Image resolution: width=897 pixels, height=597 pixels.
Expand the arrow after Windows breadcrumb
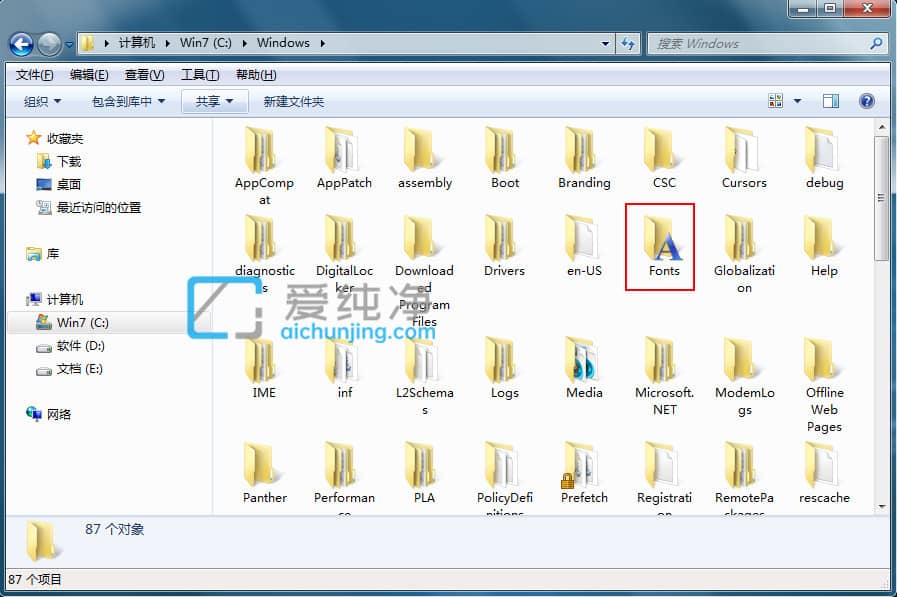323,43
